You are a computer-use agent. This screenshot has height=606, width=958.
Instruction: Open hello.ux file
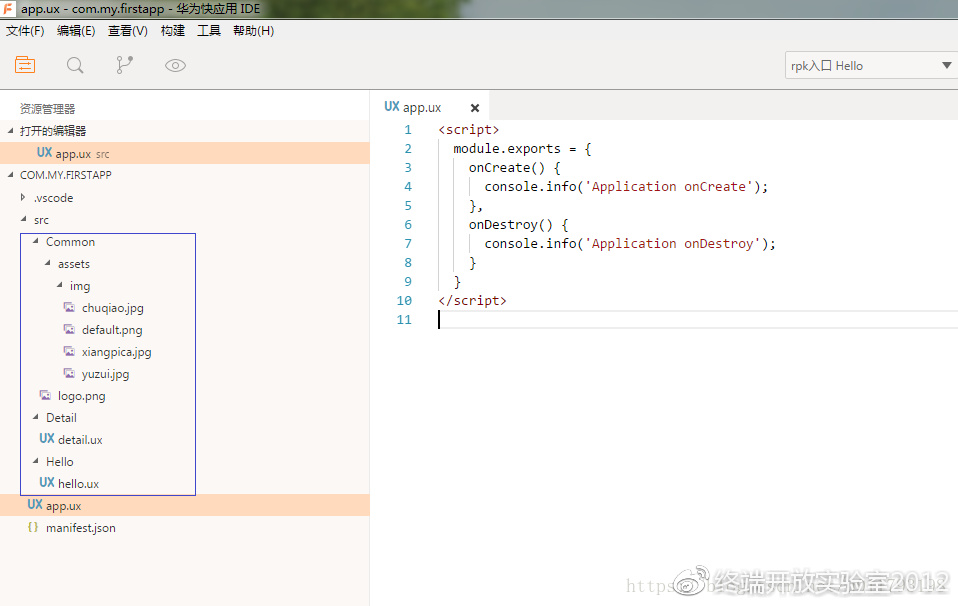78,484
